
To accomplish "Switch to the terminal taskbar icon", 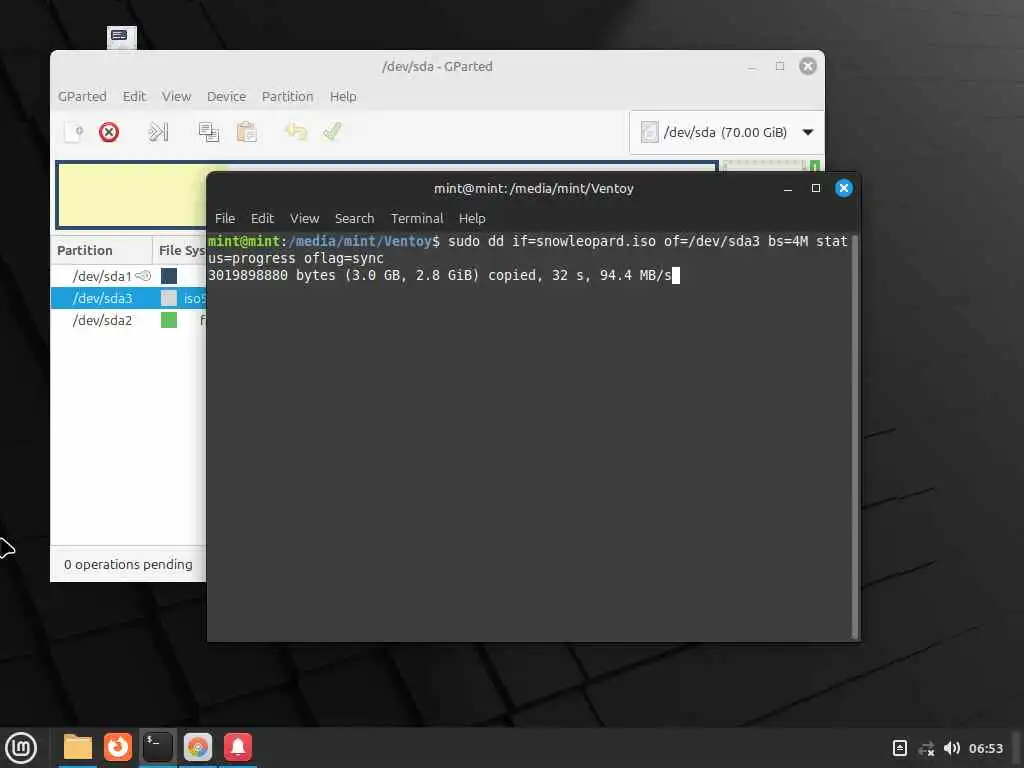I will tap(158, 747).
